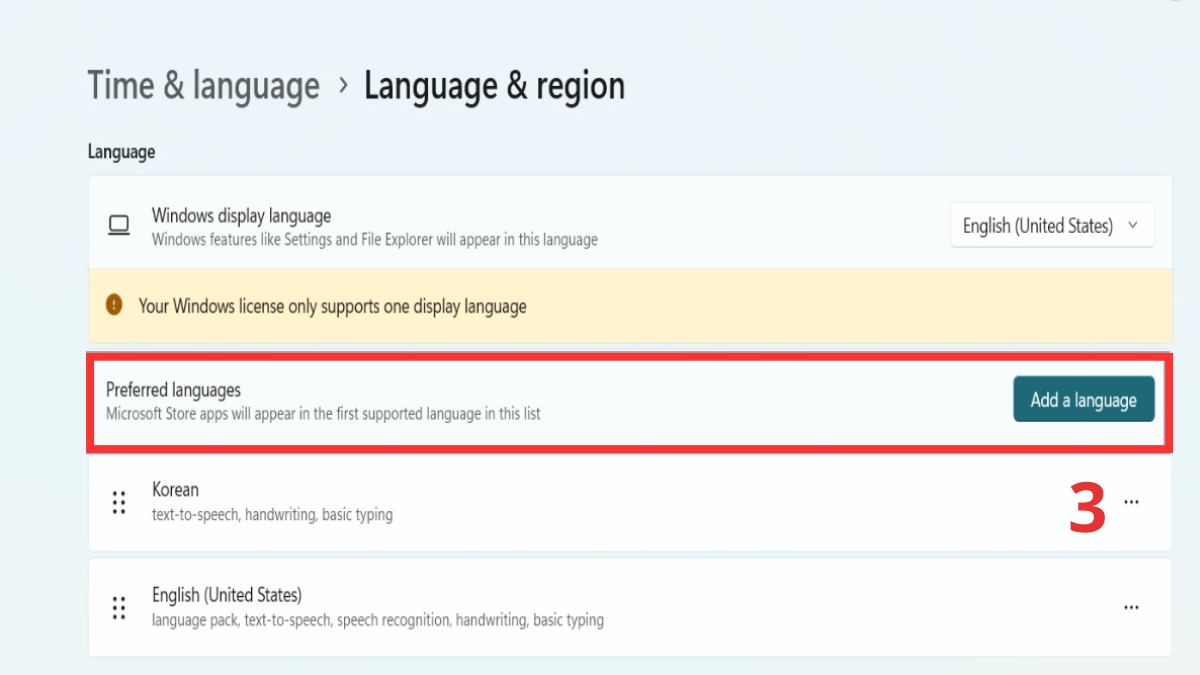Click the three-dot menu in the Korean row
Image resolution: width=1200 pixels, height=675 pixels.
point(1131,501)
